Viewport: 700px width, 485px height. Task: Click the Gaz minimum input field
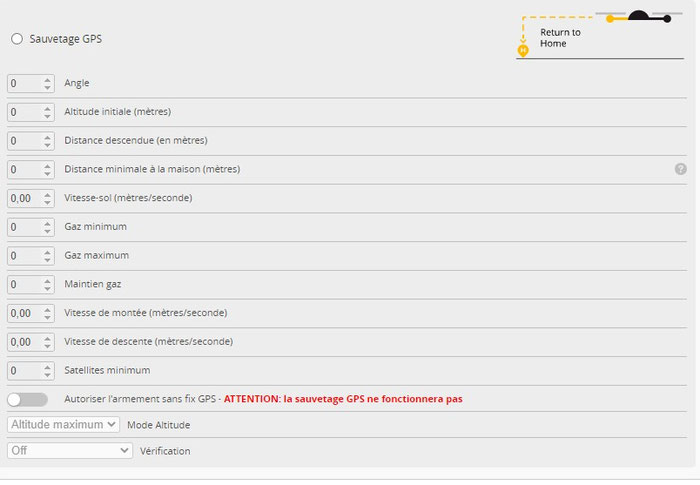tap(30, 227)
